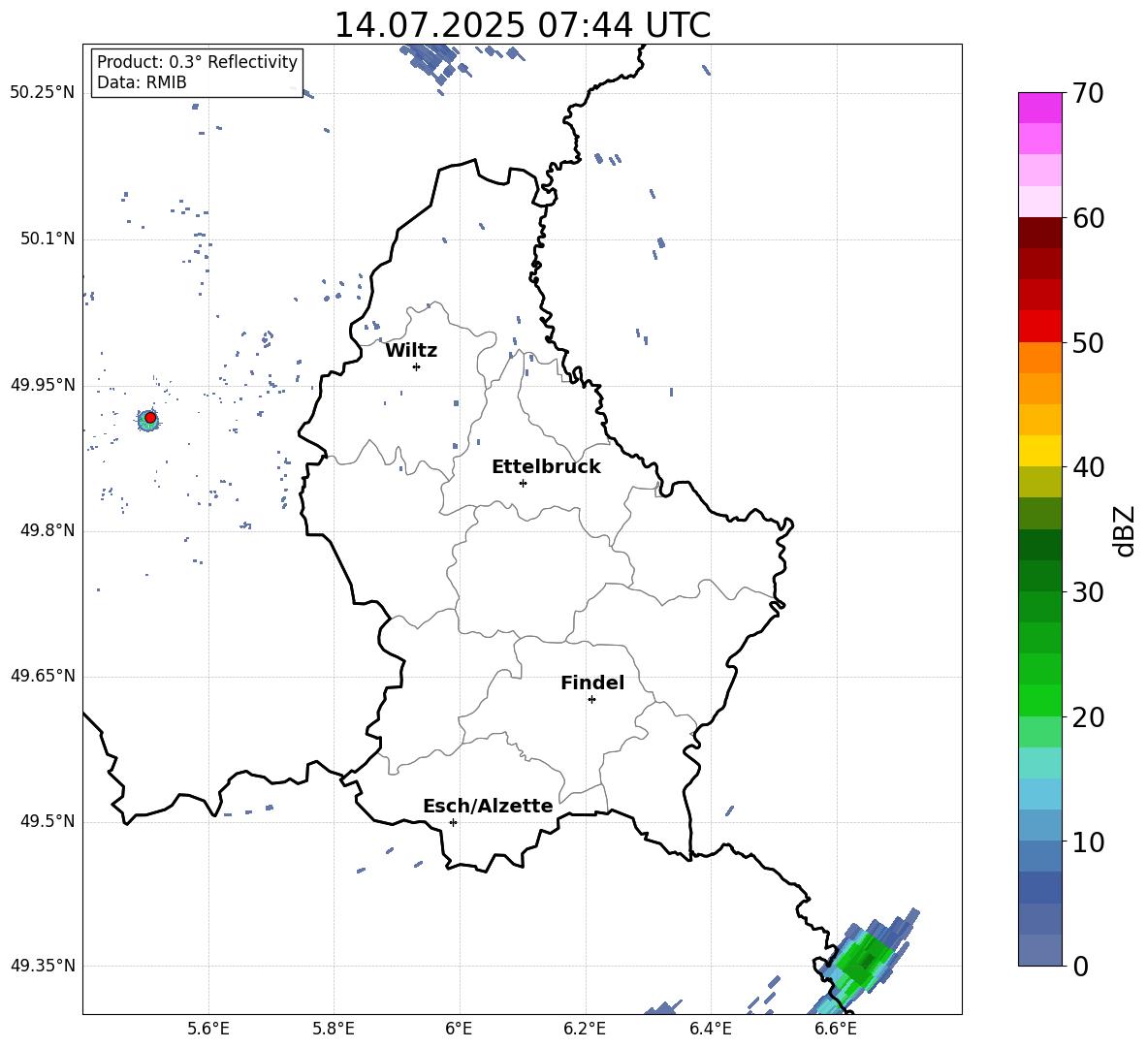Click the bright green swatch just above 20

(x=1039, y=700)
